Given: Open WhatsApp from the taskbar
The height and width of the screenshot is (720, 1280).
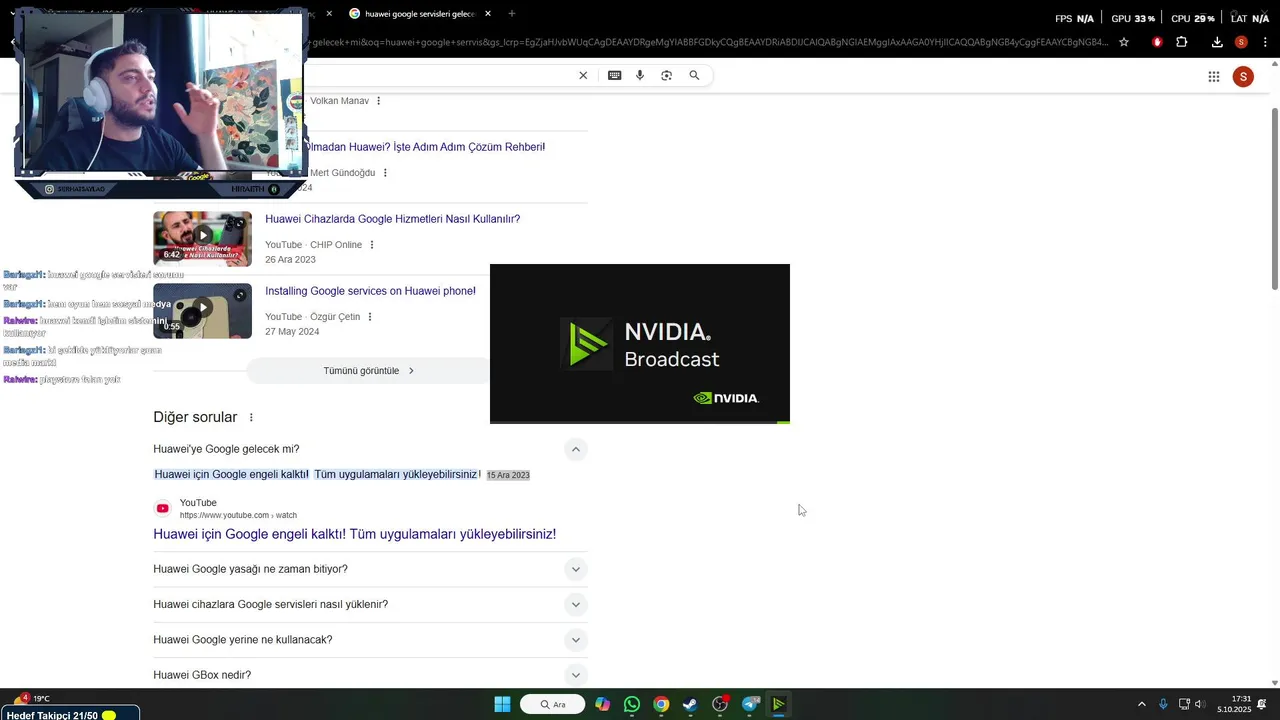Looking at the screenshot, I should [631, 704].
